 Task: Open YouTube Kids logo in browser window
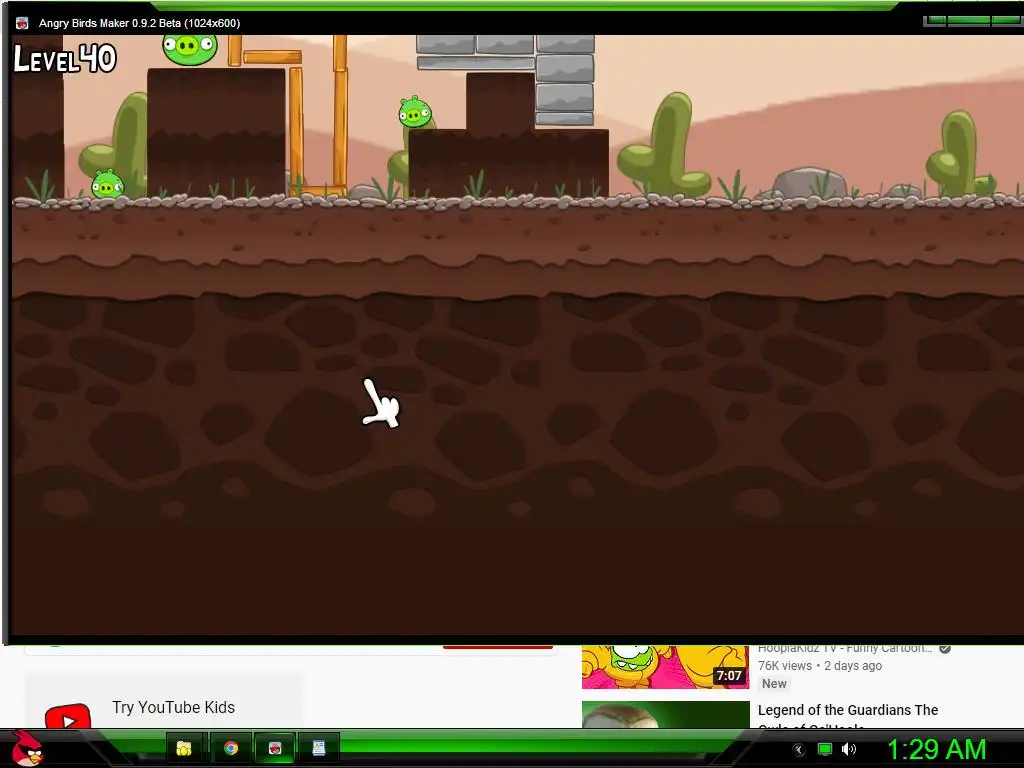tap(68, 716)
